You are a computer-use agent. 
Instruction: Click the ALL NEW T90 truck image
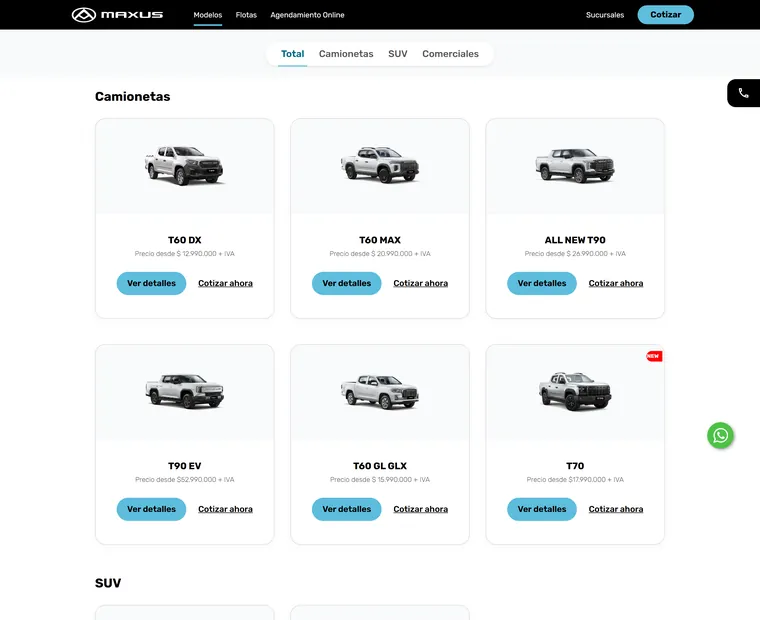click(x=575, y=165)
